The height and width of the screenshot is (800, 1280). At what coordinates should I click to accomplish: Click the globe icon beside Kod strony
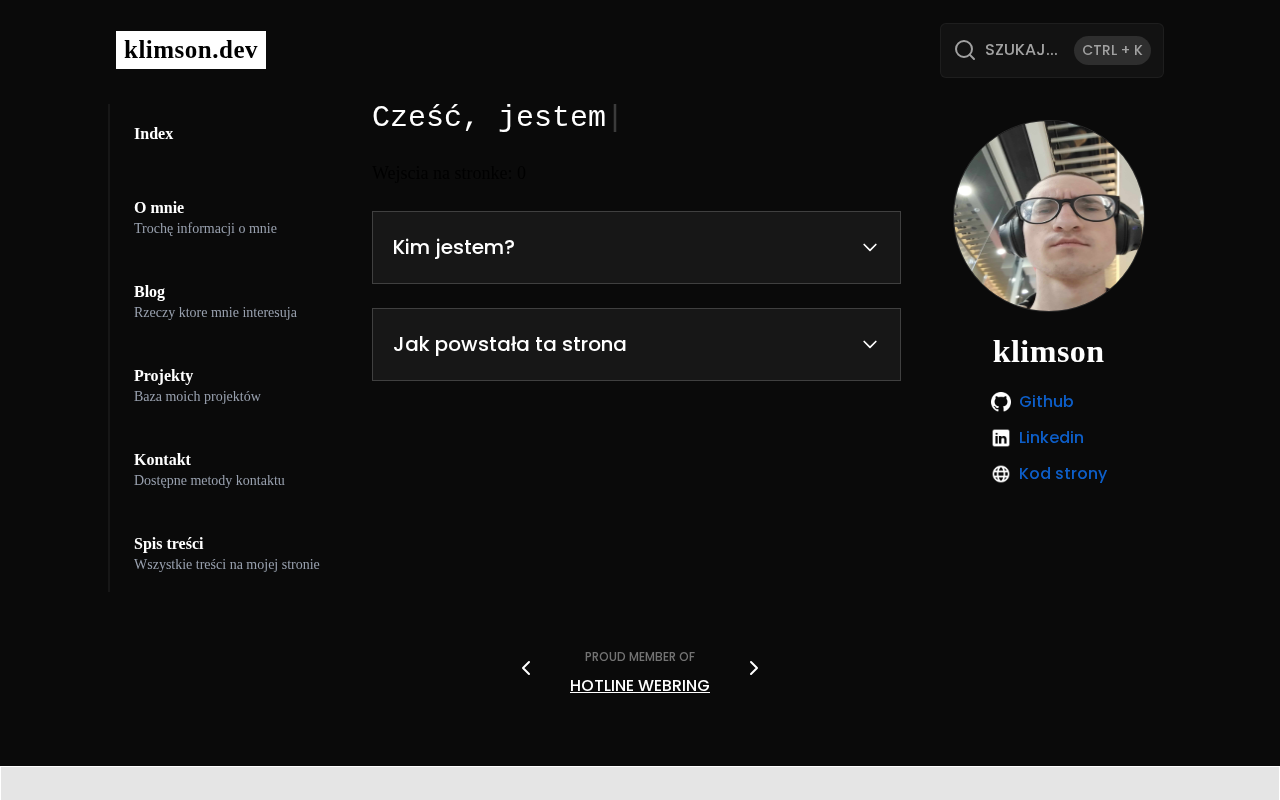[1000, 474]
